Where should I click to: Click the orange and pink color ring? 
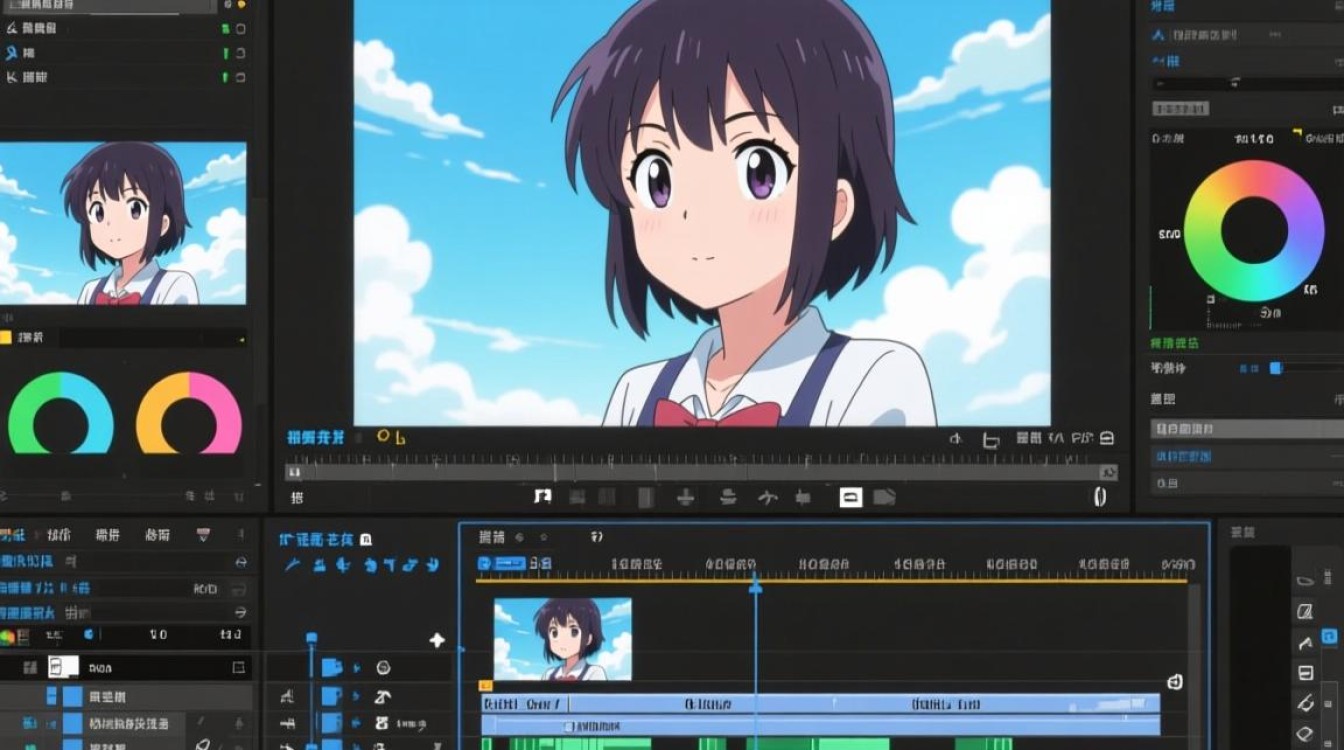pos(189,413)
